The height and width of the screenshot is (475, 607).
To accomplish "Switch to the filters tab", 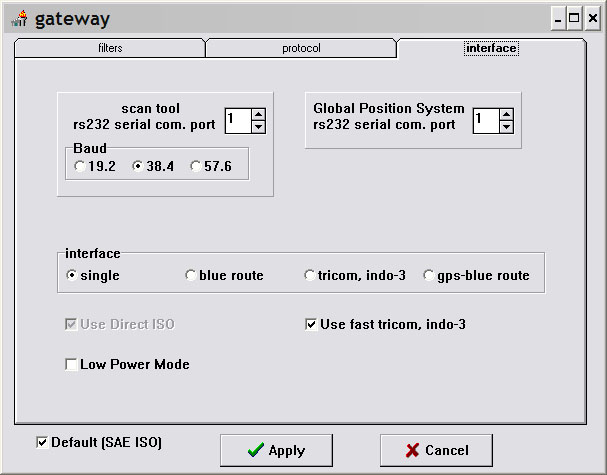I will [110, 48].
